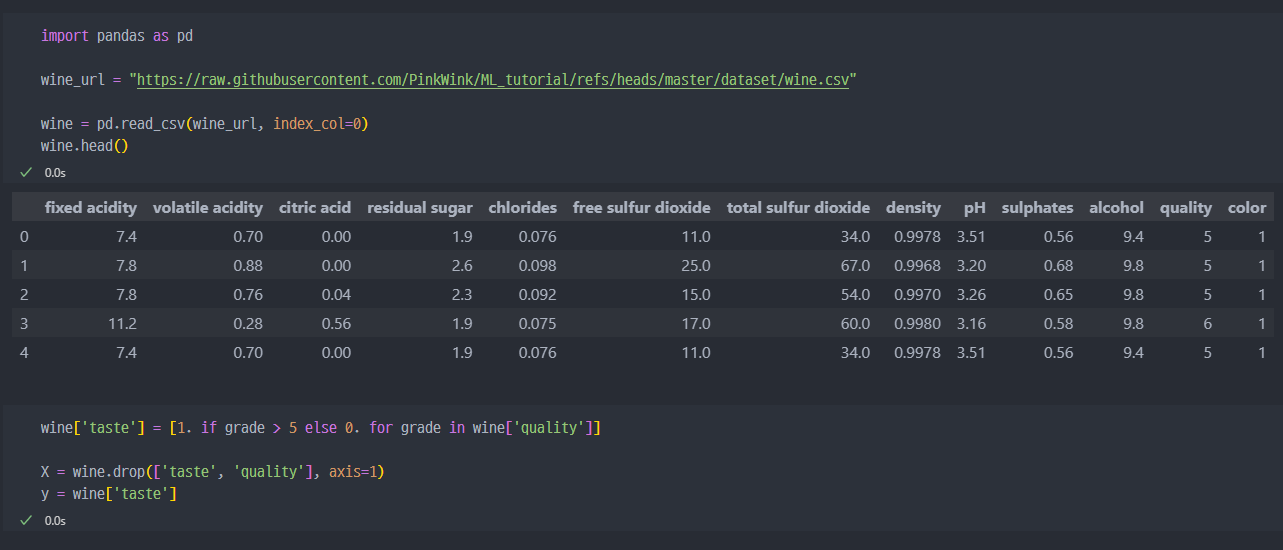Click pH value 3.16

(971, 324)
